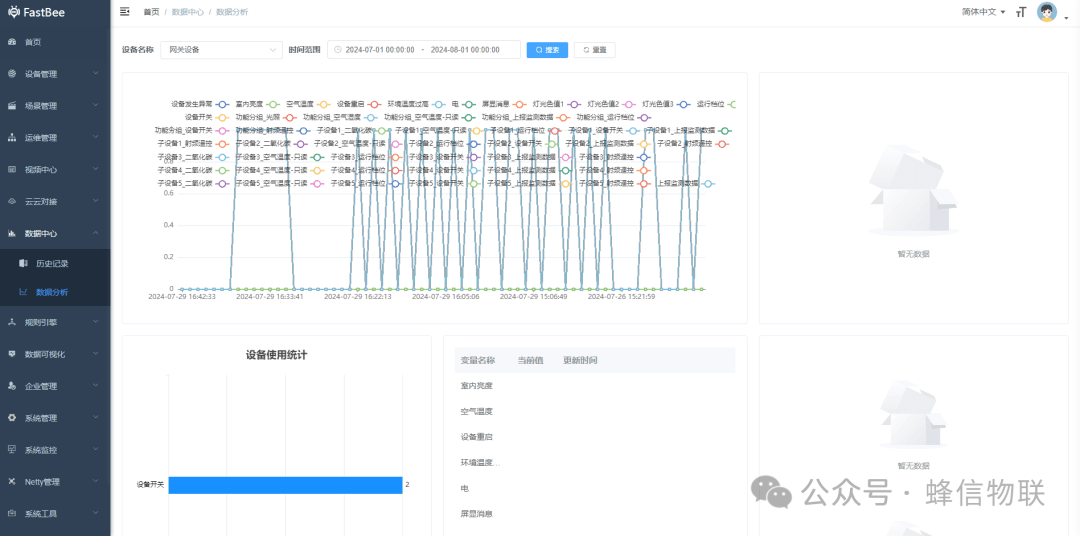1080x536 pixels.
Task: Click the 搜索 search button
Action: pos(548,50)
